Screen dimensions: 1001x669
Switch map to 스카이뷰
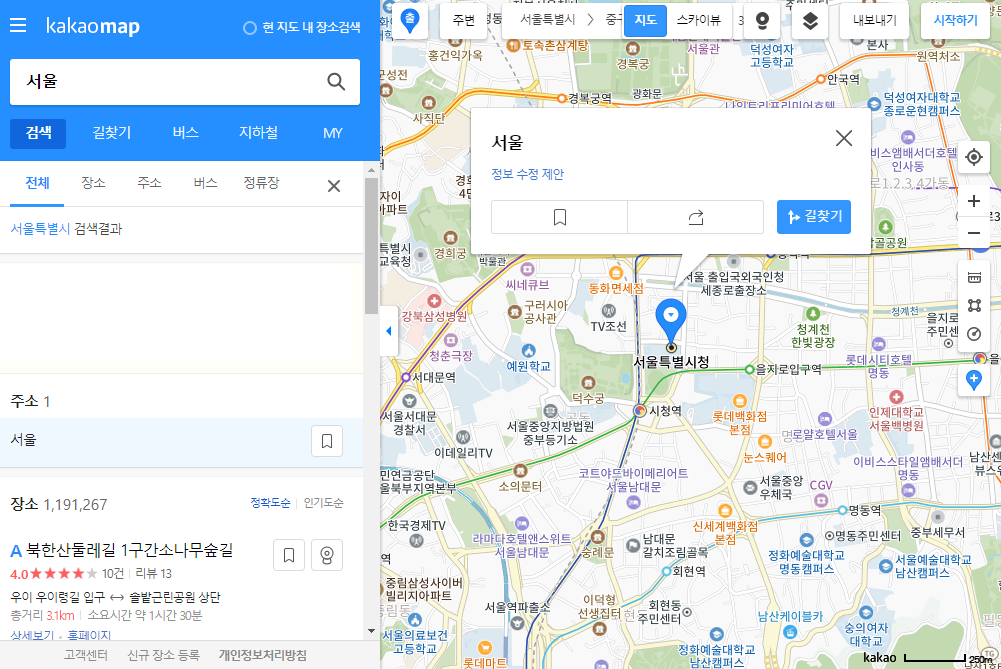click(x=698, y=20)
